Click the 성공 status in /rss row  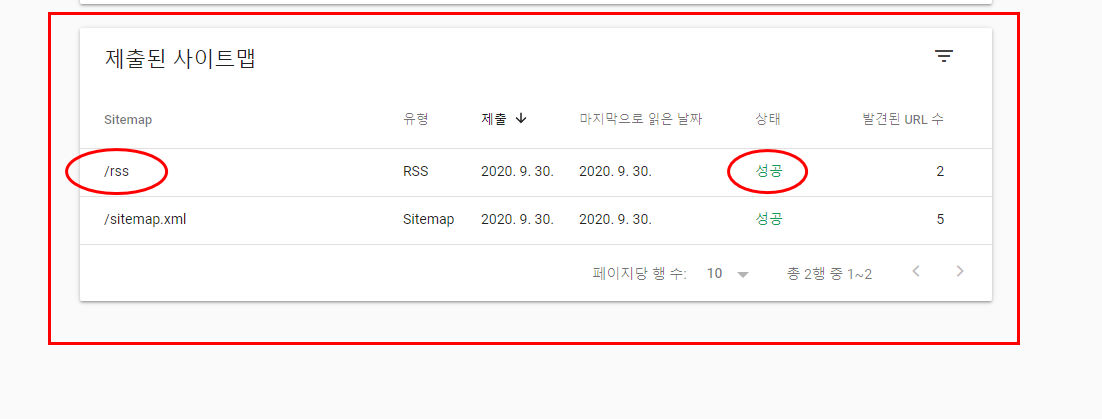768,172
